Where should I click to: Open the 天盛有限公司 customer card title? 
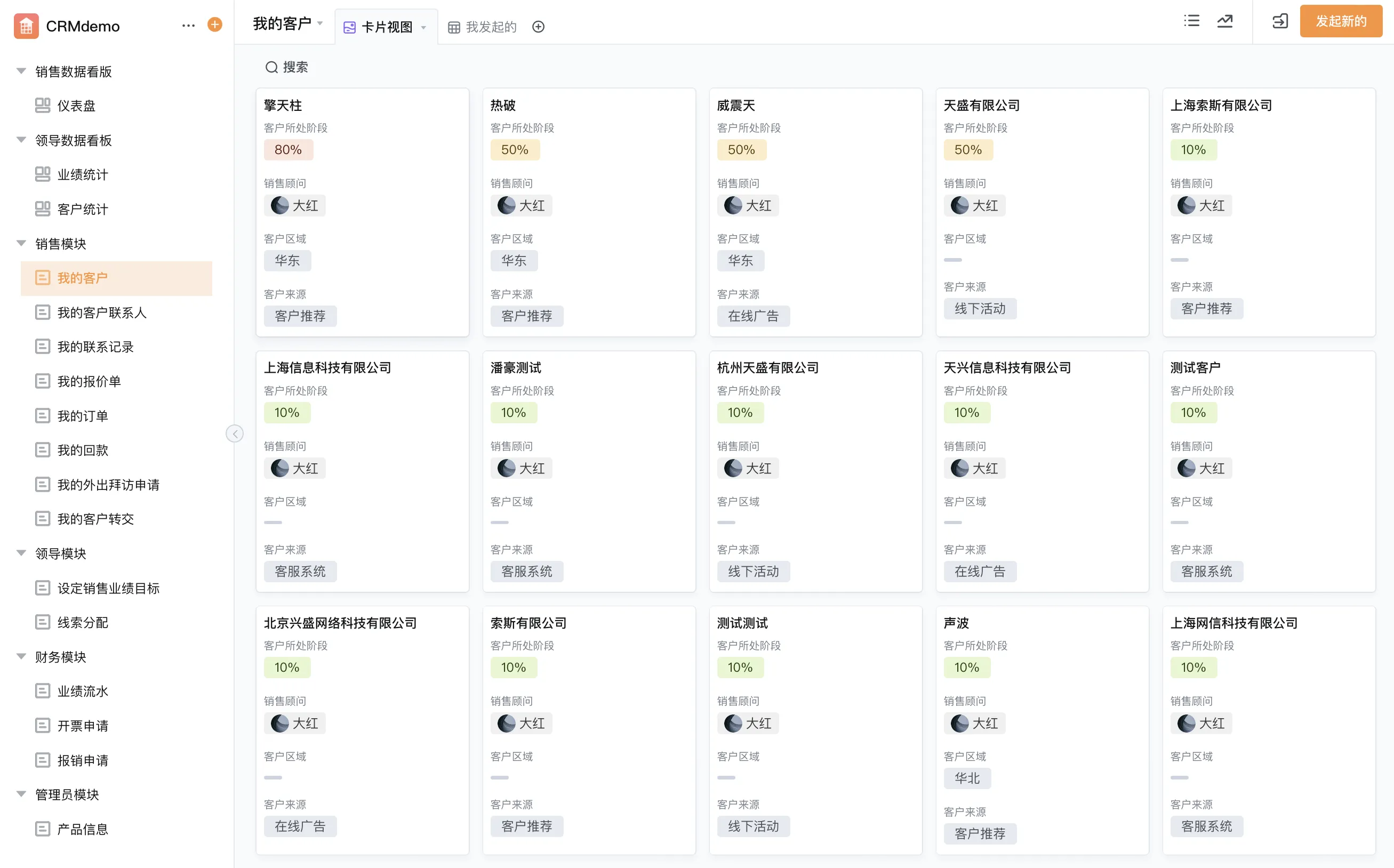point(982,106)
